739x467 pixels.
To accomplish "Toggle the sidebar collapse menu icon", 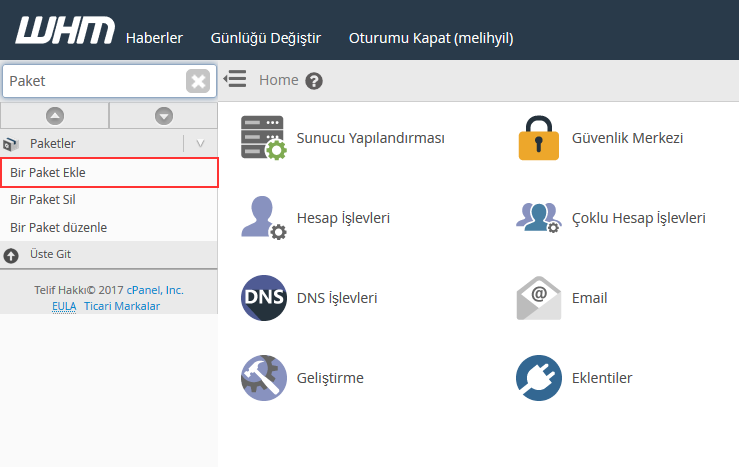I will tap(235, 79).
